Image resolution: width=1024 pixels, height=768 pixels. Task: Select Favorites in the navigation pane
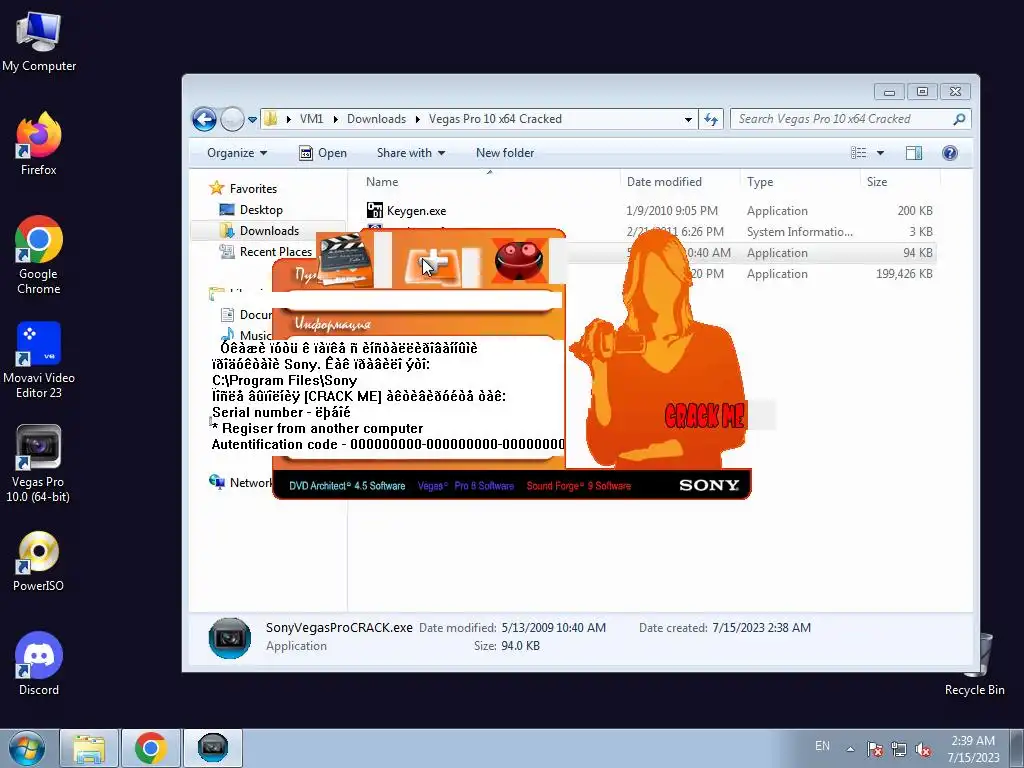tap(243, 189)
